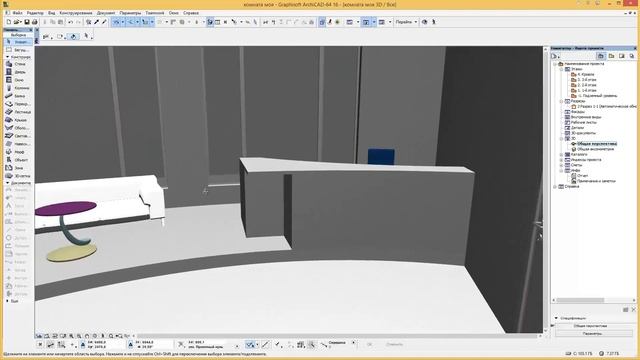Select the 4. Кровля story
This screenshot has width=640, height=360.
586,75
